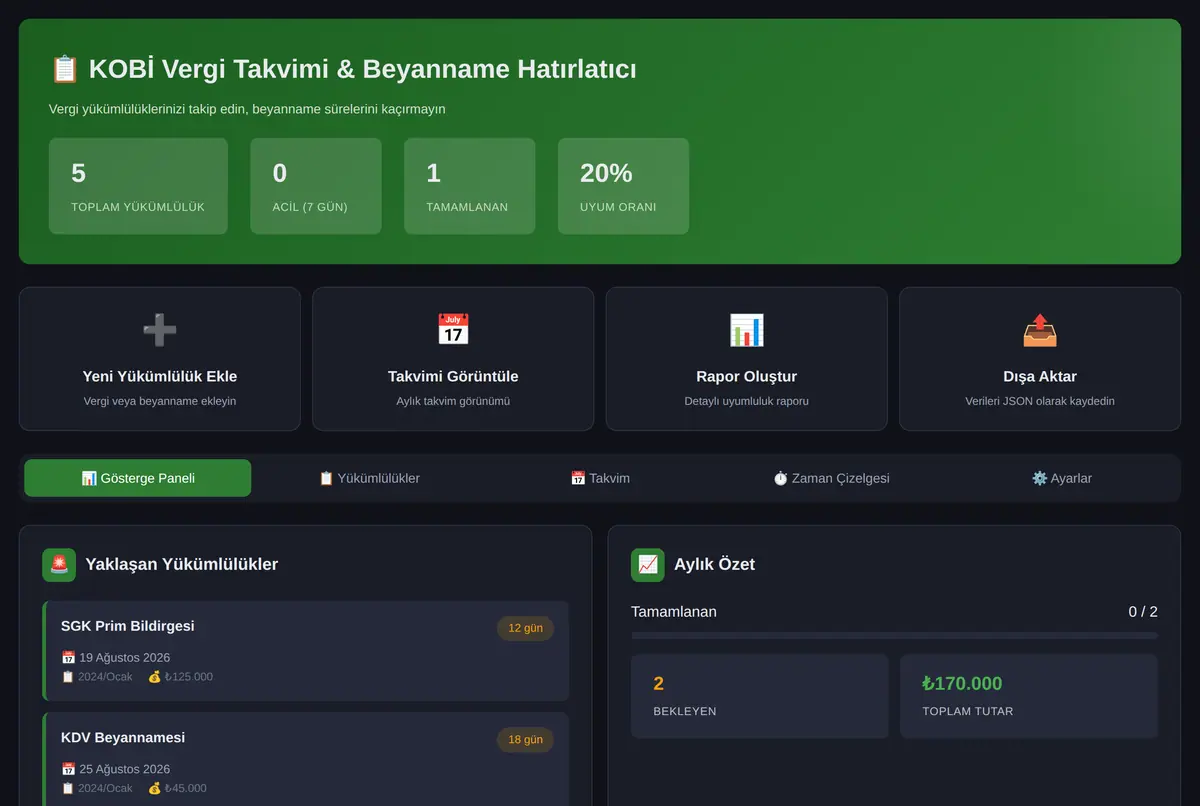Click Dışa Aktar card title
This screenshot has height=806, width=1200.
[1040, 377]
